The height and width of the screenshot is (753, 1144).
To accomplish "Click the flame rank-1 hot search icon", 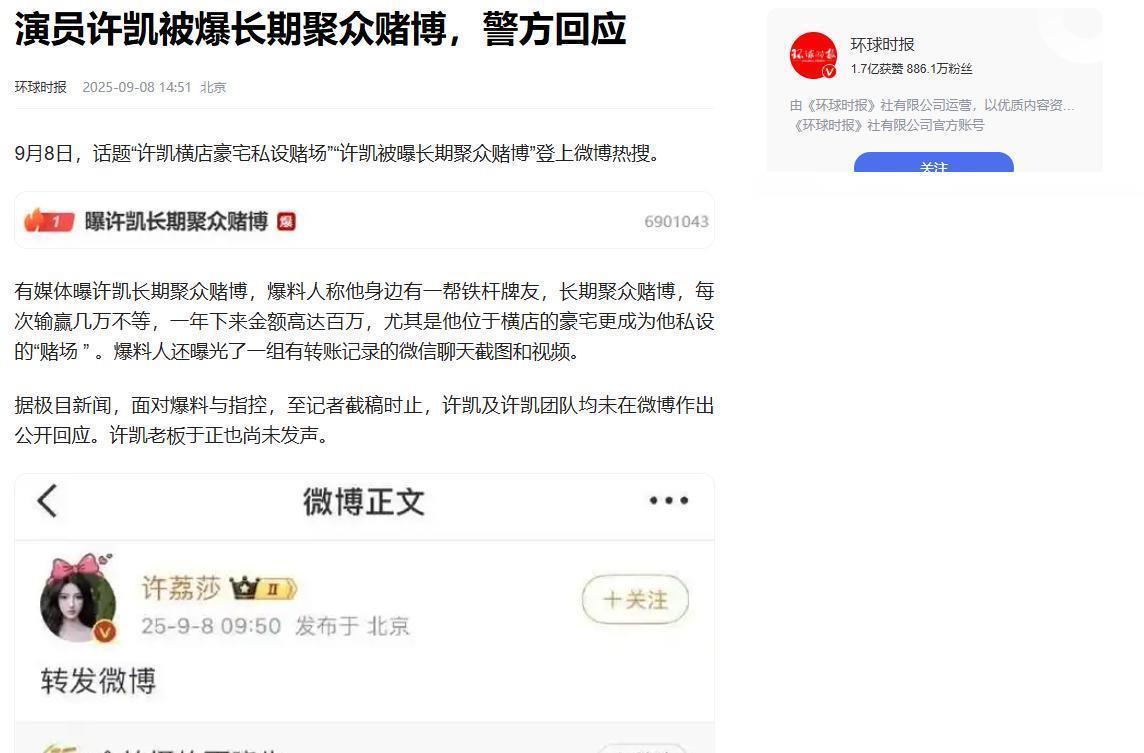I will click(49, 220).
